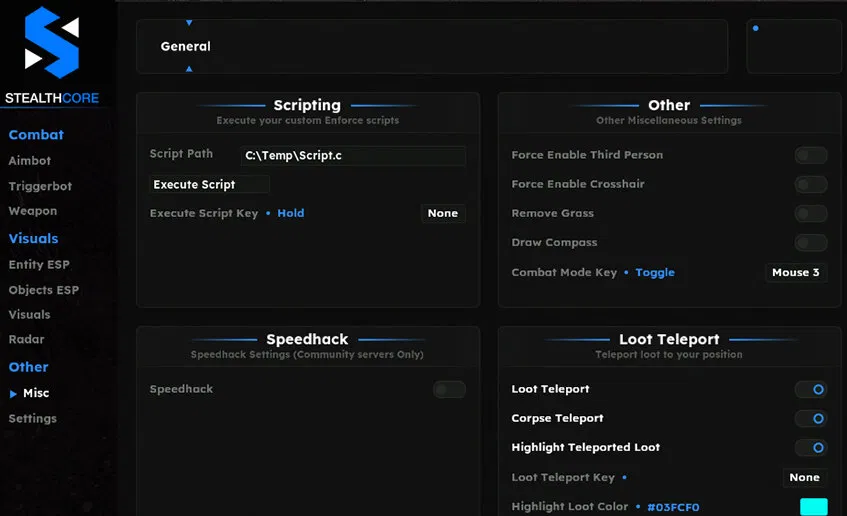Image resolution: width=847 pixels, height=516 pixels.
Task: Click the arrow marker beside Misc
Action: 13,394
